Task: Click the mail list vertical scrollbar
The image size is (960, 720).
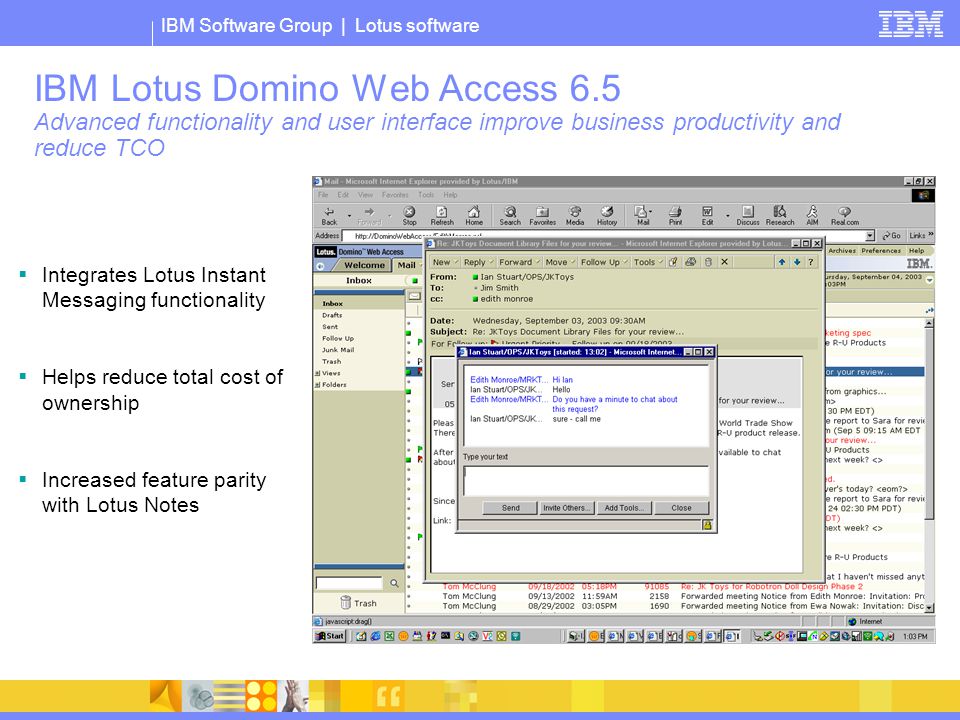Action: 929,465
